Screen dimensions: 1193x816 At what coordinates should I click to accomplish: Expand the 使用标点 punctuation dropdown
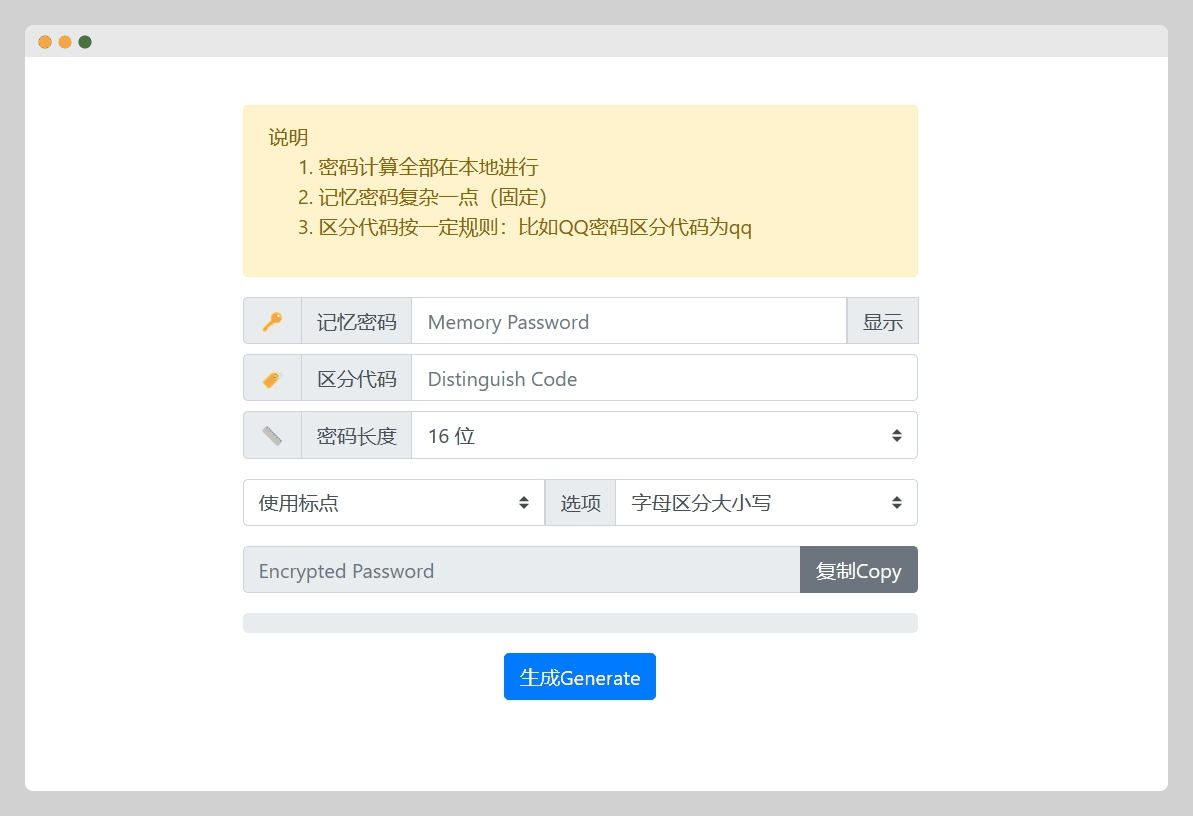tap(394, 502)
